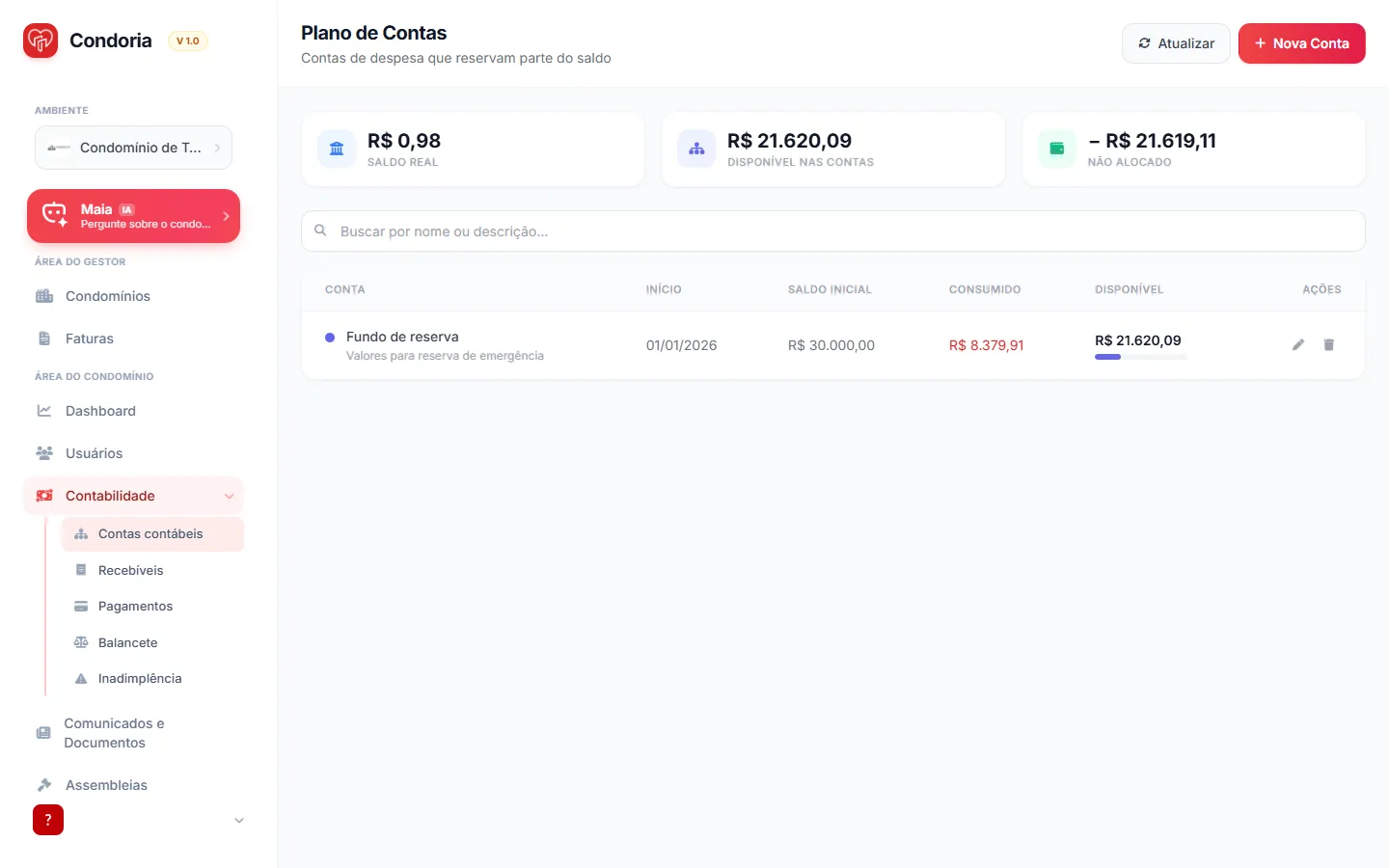This screenshot has height=868, width=1389.
Task: Go to Recebíveis
Action: point(152,570)
